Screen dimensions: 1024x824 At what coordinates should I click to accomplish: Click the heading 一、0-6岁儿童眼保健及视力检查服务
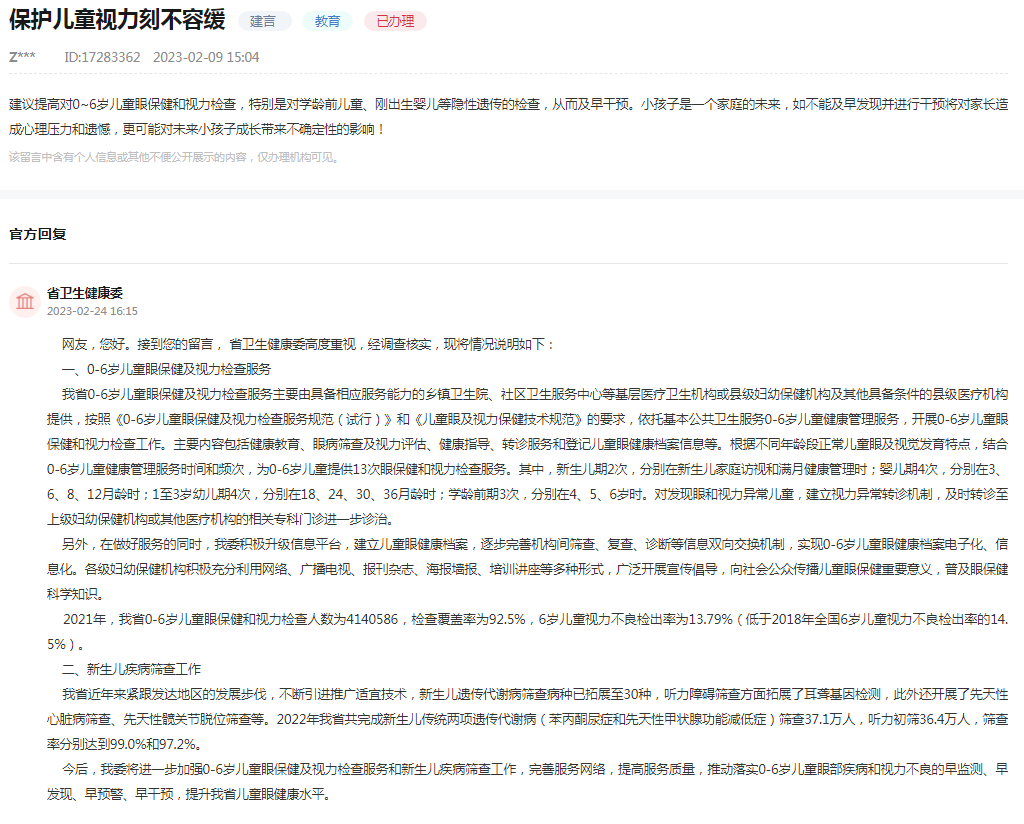167,370
